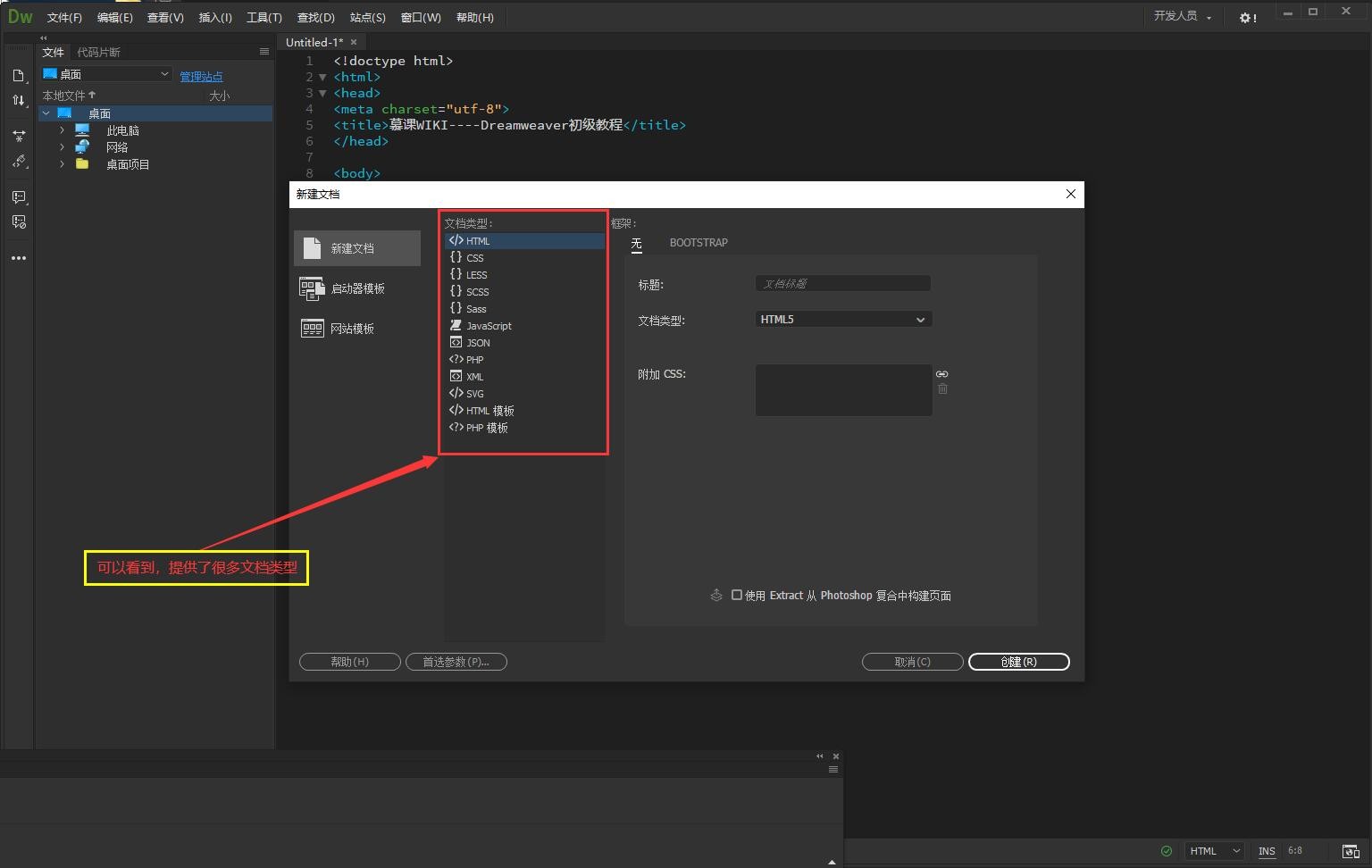The height and width of the screenshot is (868, 1372).
Task: Toggle INS insert mode in status bar
Action: tap(1267, 851)
